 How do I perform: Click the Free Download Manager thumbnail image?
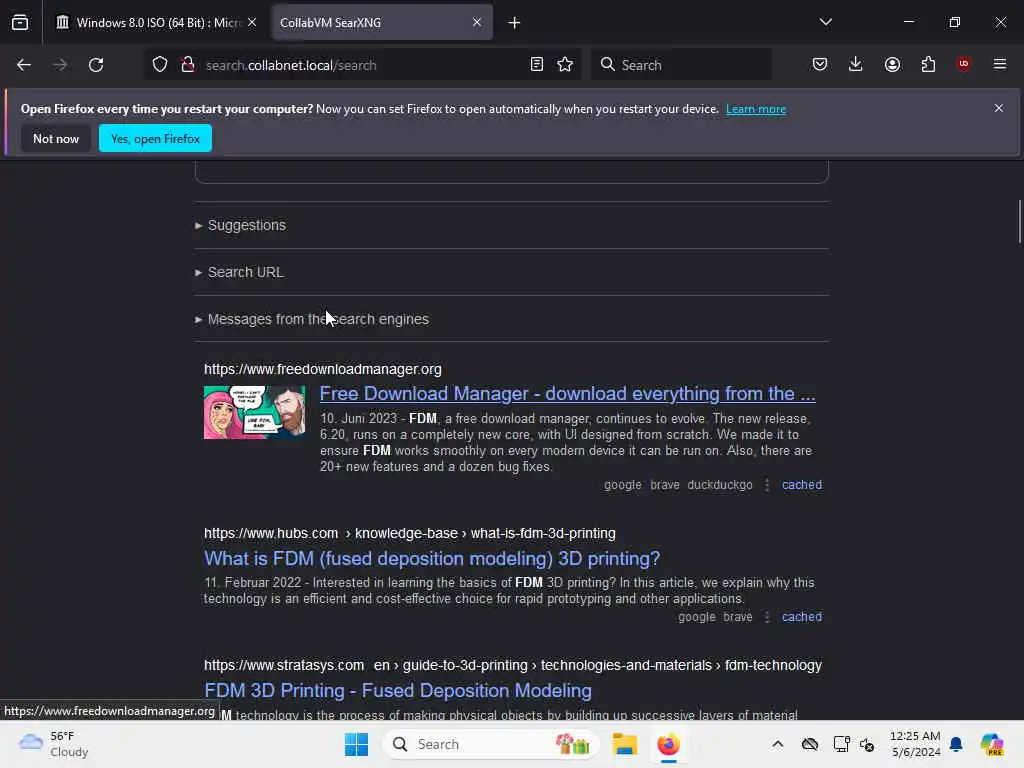tap(255, 412)
